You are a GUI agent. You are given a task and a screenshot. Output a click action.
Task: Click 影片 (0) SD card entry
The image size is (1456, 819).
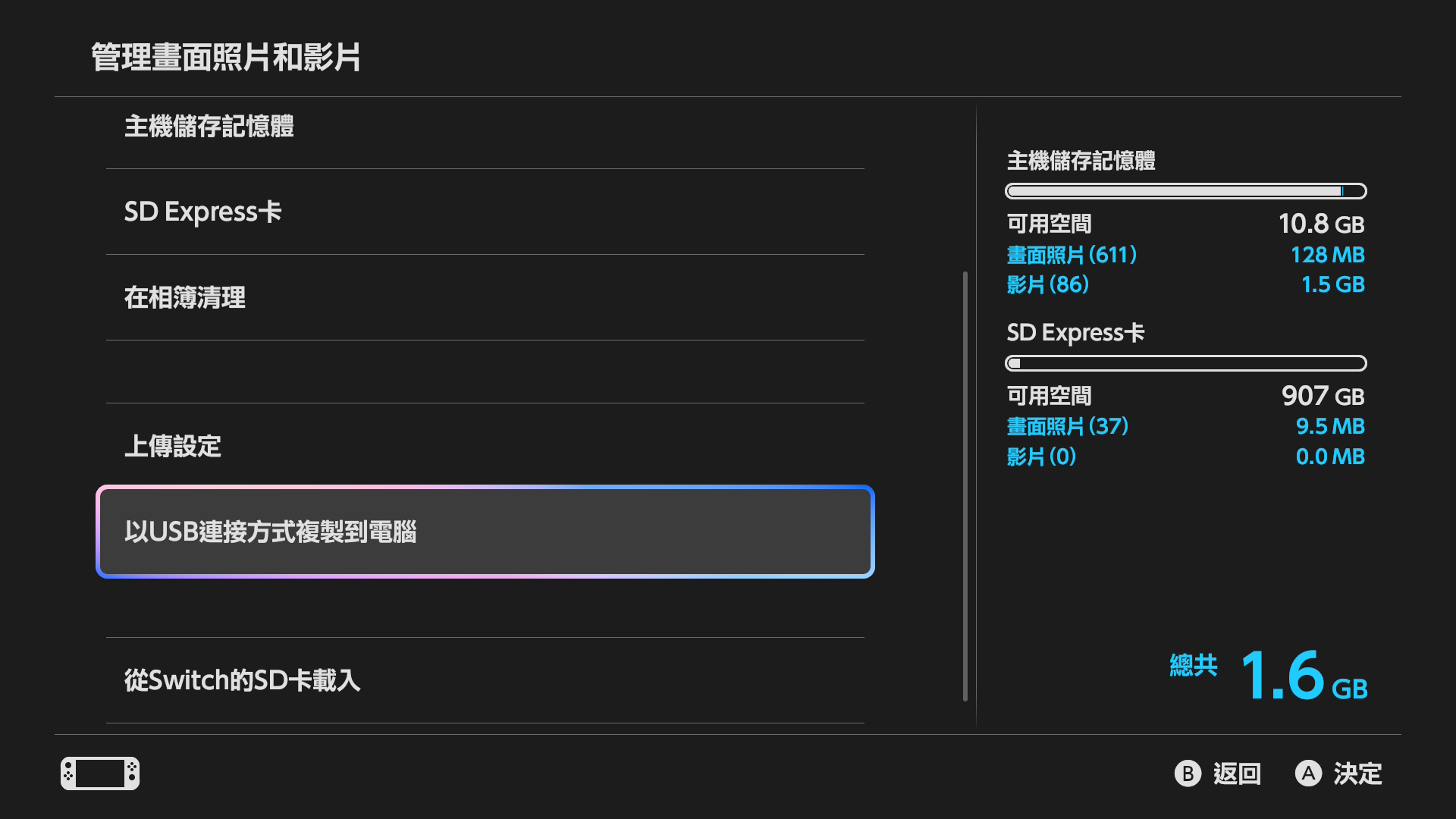pos(1041,457)
